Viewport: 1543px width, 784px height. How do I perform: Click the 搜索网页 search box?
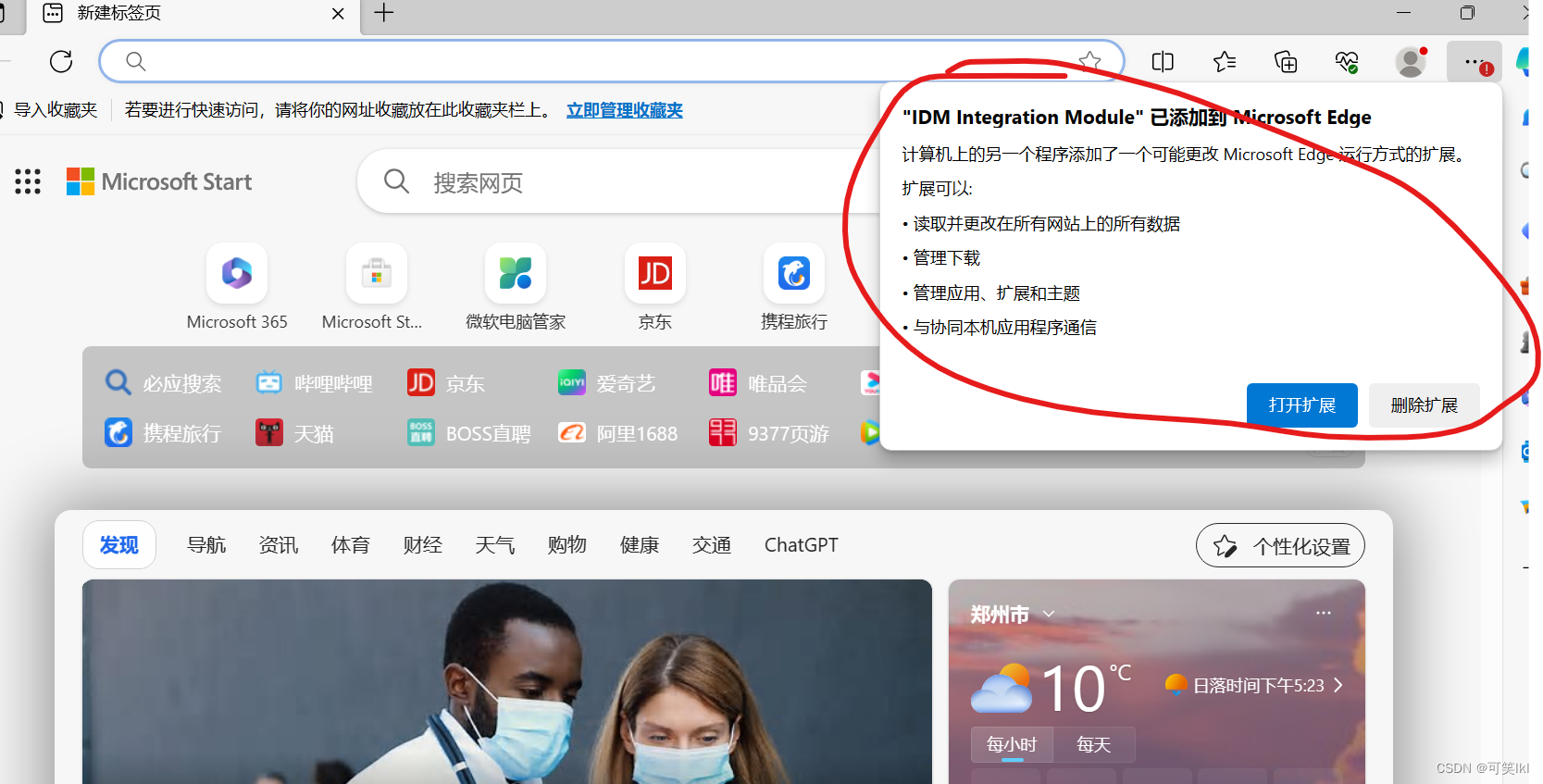coord(618,181)
